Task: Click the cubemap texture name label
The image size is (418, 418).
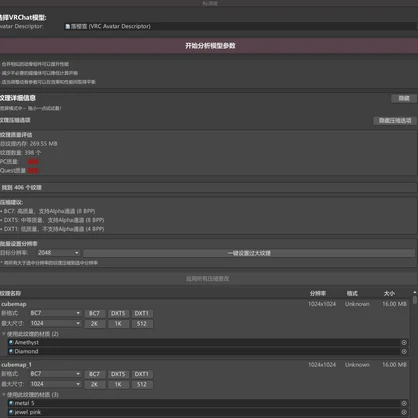Action: (14, 304)
